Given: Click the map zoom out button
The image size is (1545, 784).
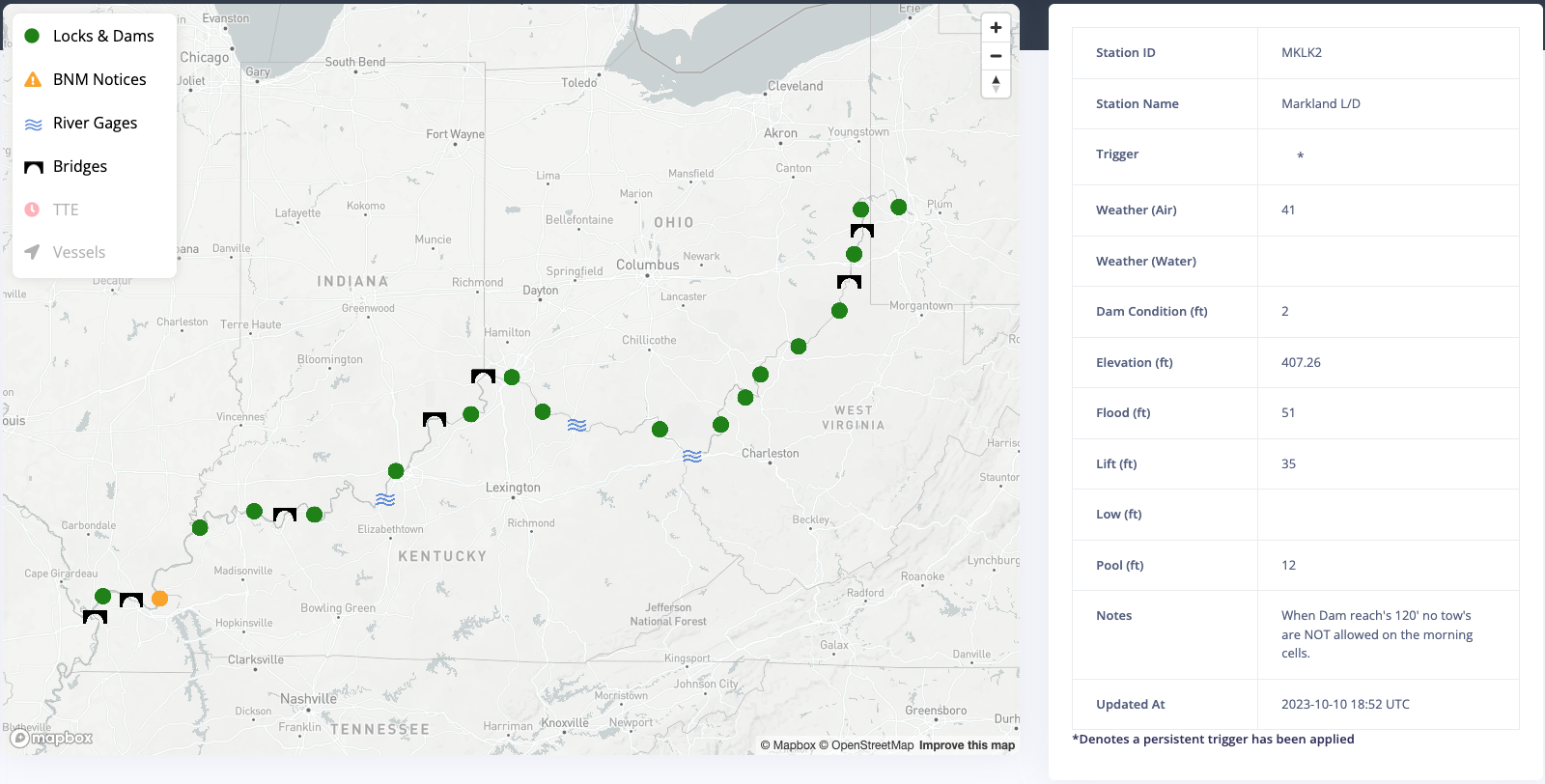Looking at the screenshot, I should pos(996,56).
